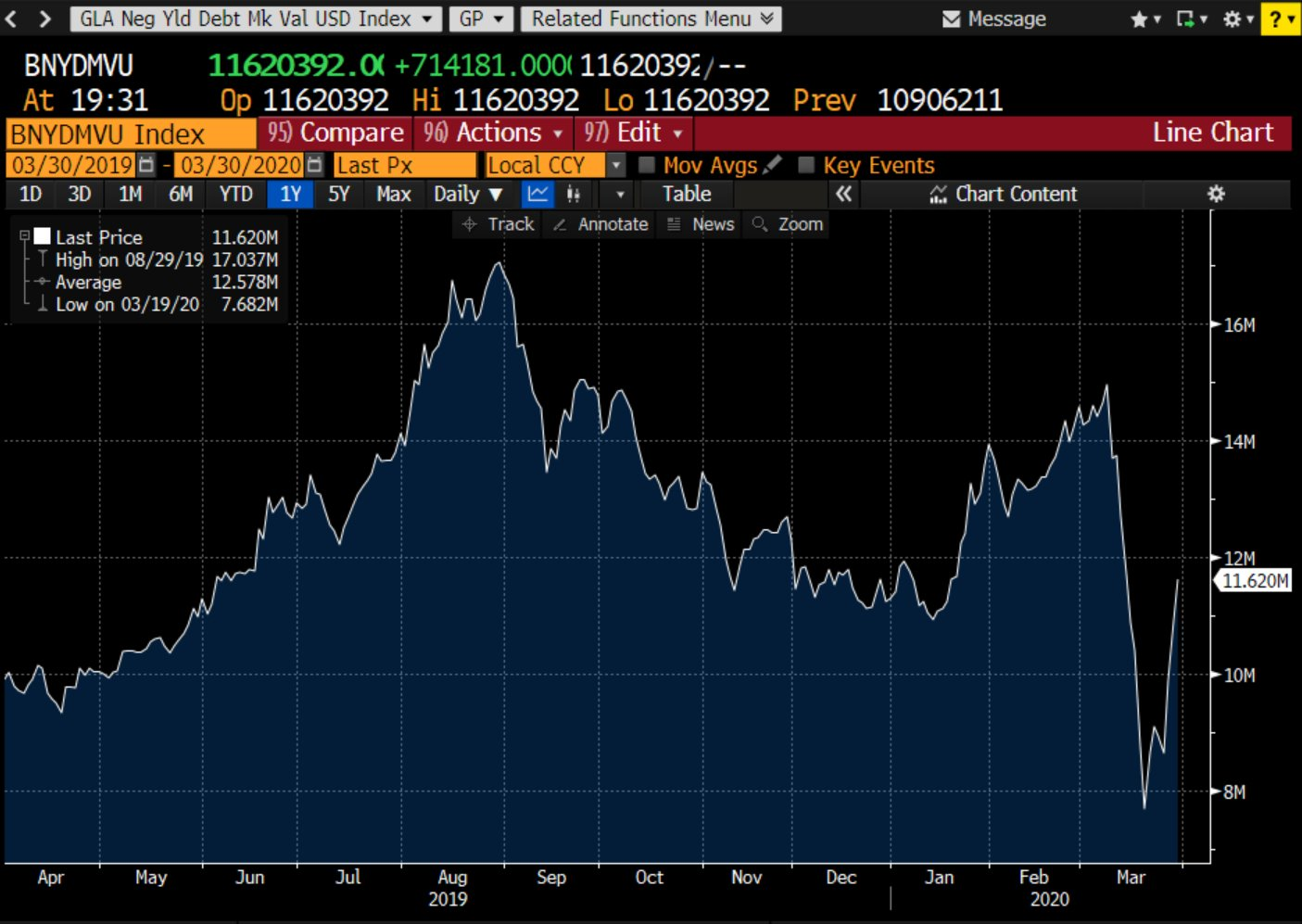Select the 1D period tab

31,194
